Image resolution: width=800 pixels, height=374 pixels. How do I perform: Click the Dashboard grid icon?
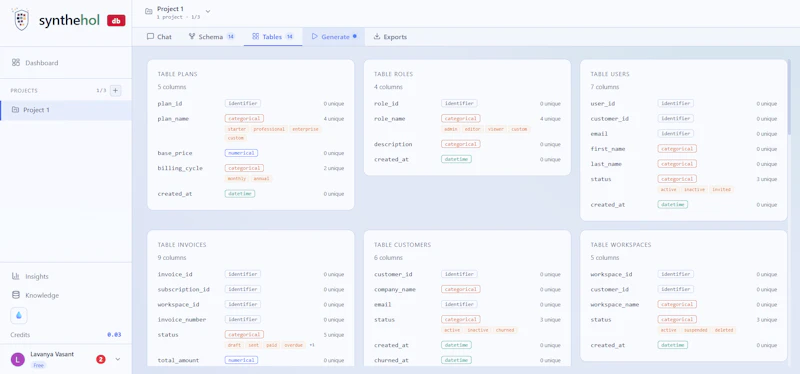[16, 62]
